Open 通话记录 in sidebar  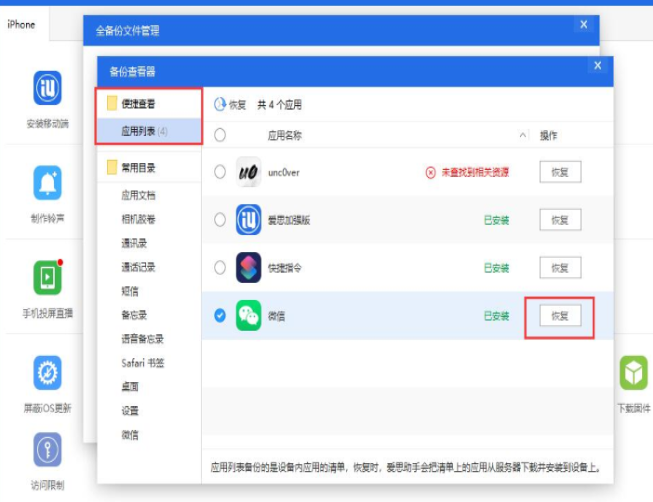point(138,267)
